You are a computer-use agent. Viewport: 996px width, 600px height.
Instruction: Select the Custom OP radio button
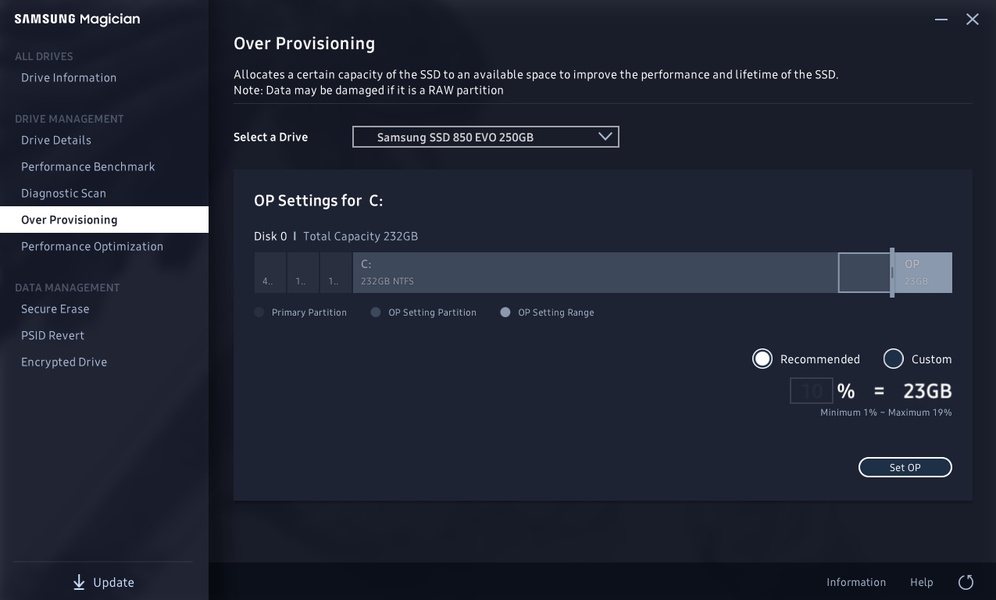point(893,359)
